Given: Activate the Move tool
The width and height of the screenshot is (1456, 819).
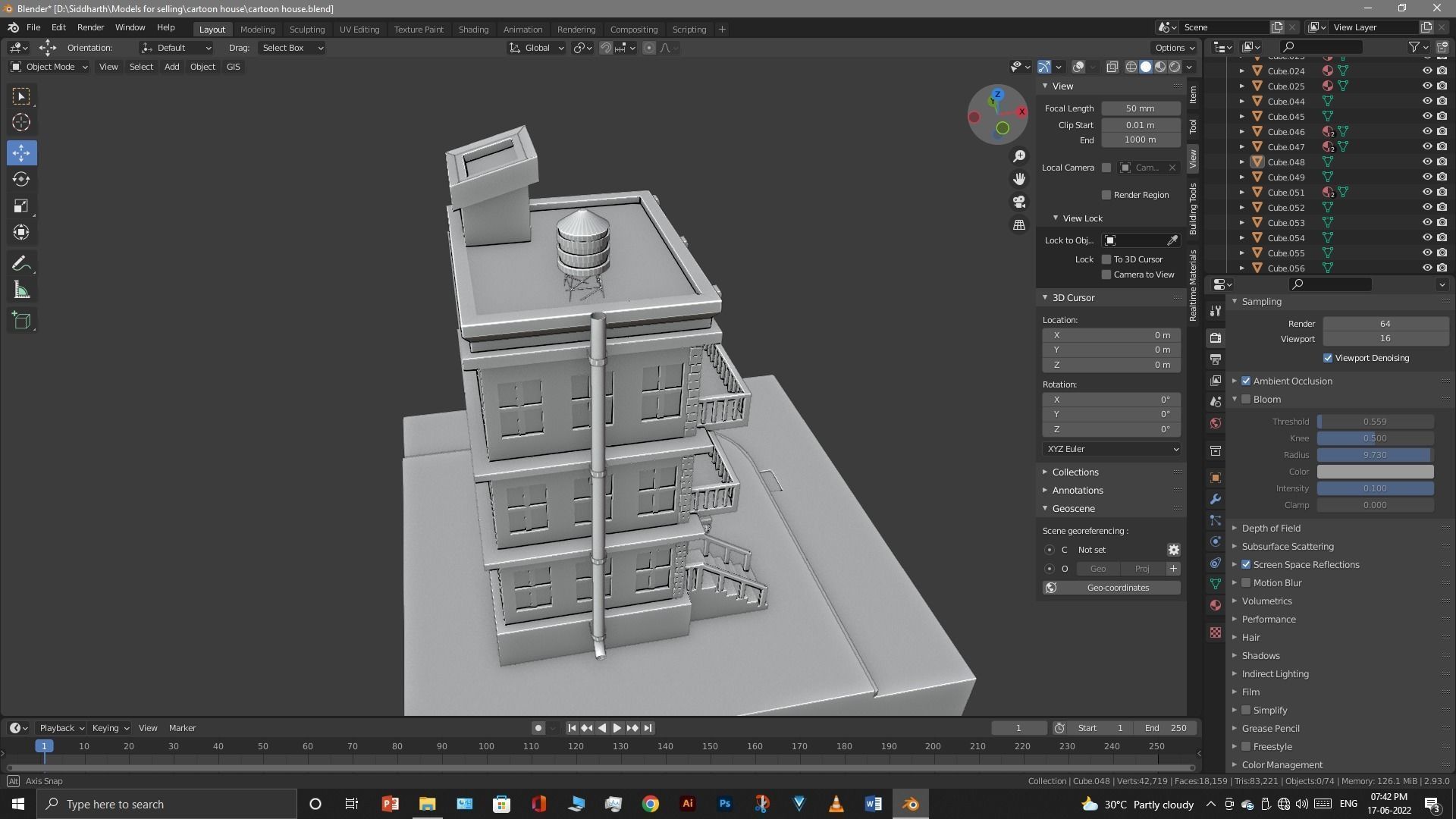Looking at the screenshot, I should [21, 152].
